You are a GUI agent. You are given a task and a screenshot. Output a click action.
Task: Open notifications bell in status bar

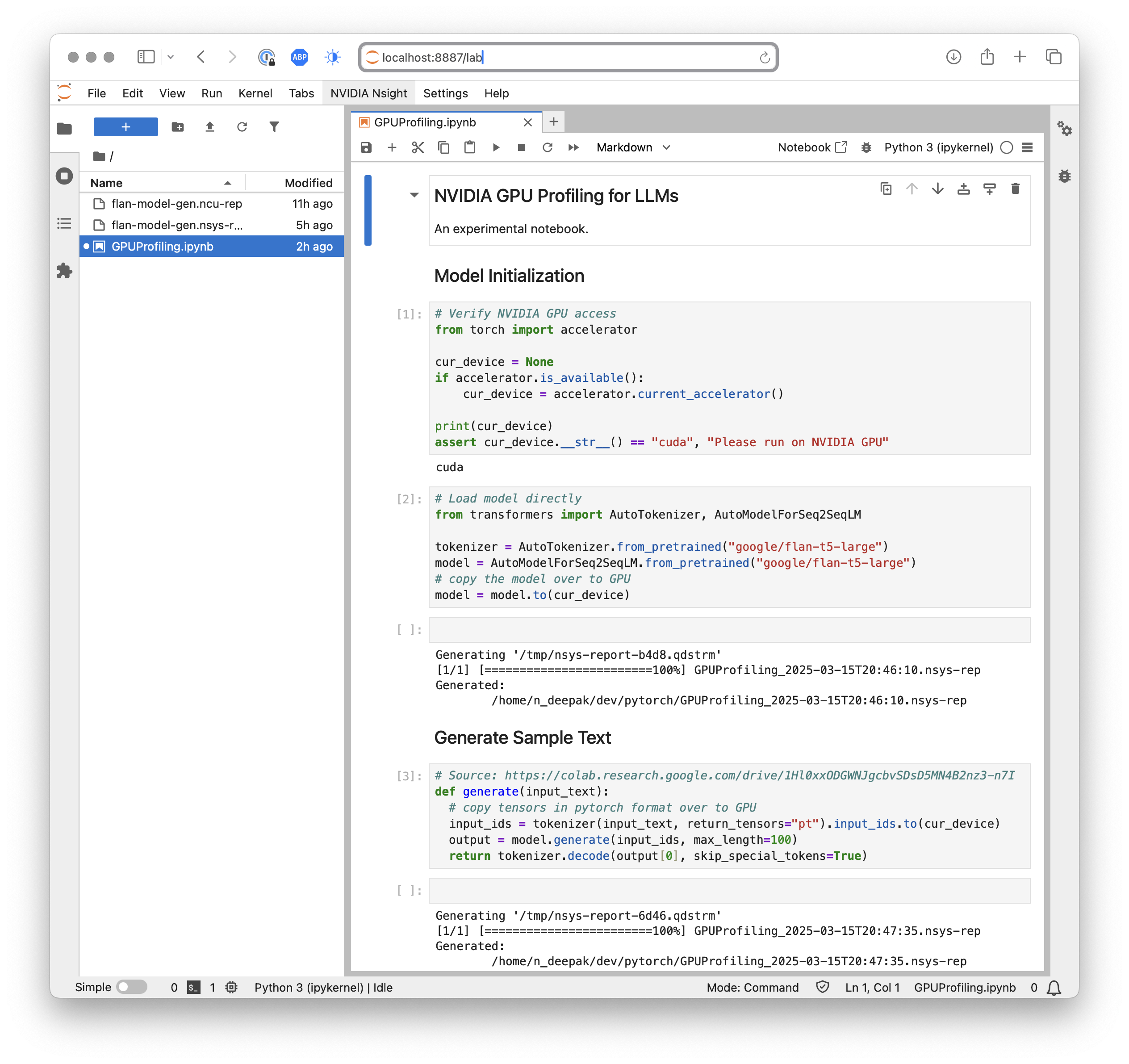1054,987
